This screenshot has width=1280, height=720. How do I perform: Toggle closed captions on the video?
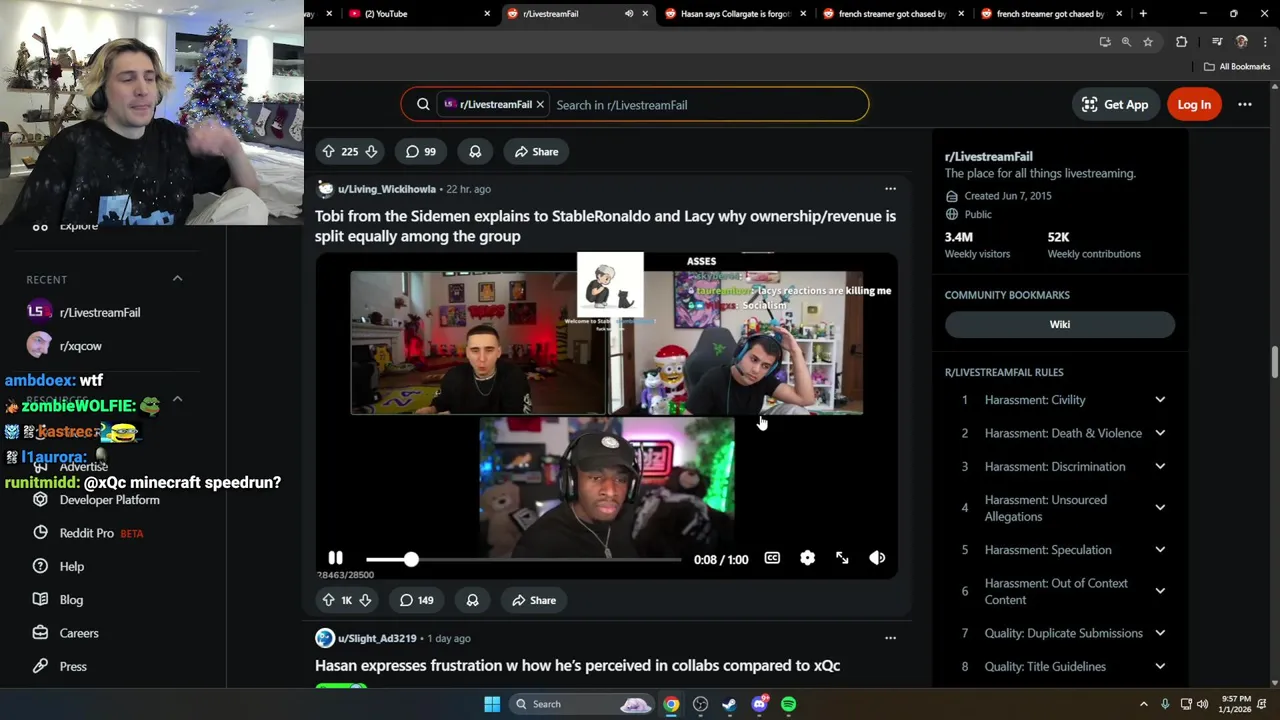pos(772,558)
